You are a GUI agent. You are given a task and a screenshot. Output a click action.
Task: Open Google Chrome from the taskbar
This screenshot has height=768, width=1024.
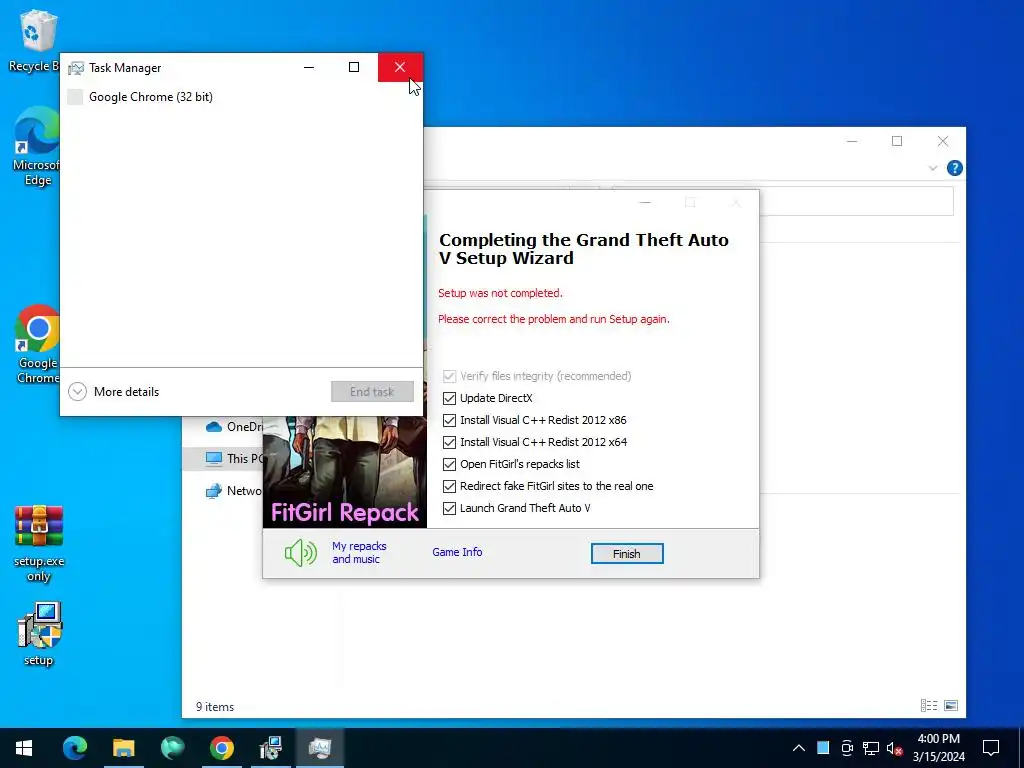click(221, 748)
